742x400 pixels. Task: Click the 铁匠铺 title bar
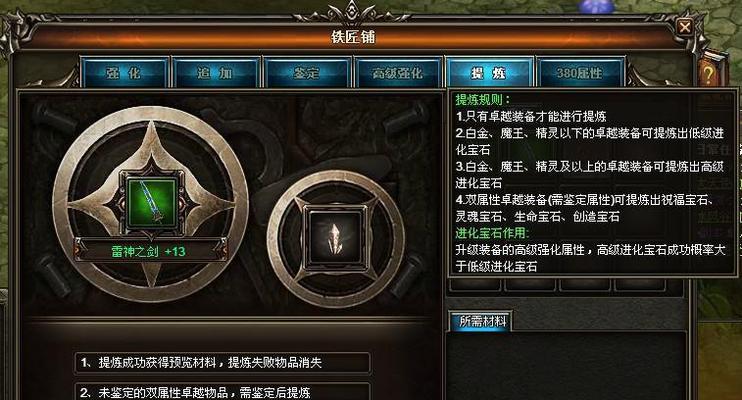[353, 37]
